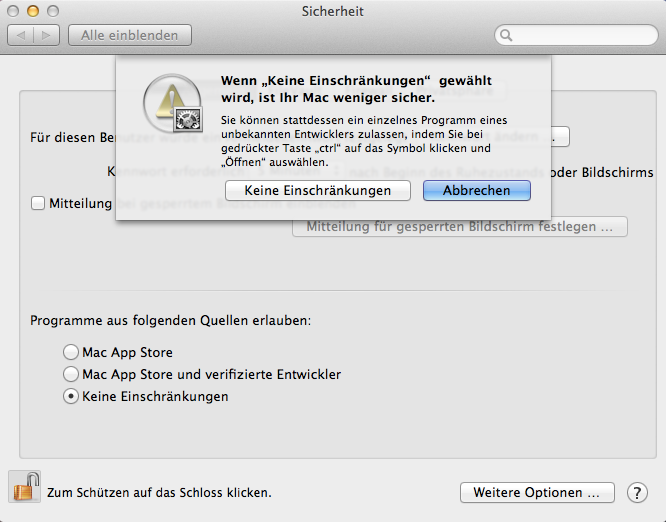Click the magnifier icon in search field
This screenshot has width=666, height=522.
[506, 35]
